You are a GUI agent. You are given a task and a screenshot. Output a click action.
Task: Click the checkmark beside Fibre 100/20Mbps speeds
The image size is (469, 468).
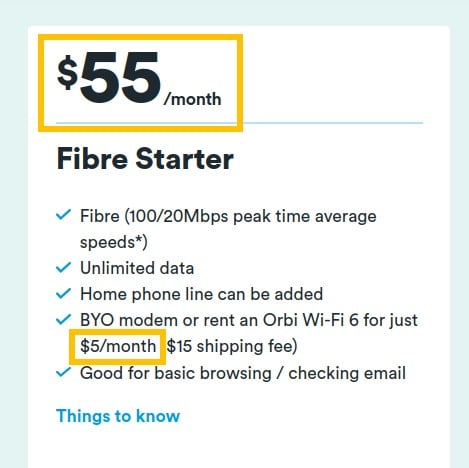(63, 215)
